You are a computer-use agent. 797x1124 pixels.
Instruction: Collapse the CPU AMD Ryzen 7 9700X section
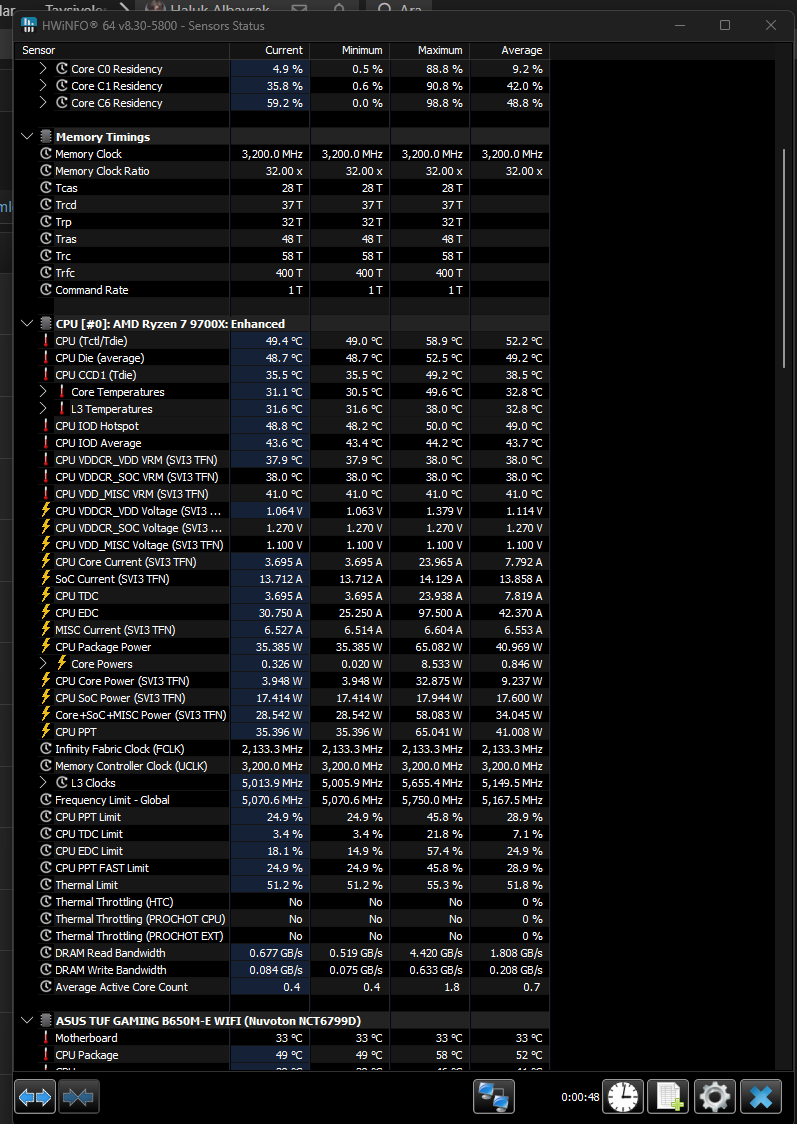click(x=27, y=324)
